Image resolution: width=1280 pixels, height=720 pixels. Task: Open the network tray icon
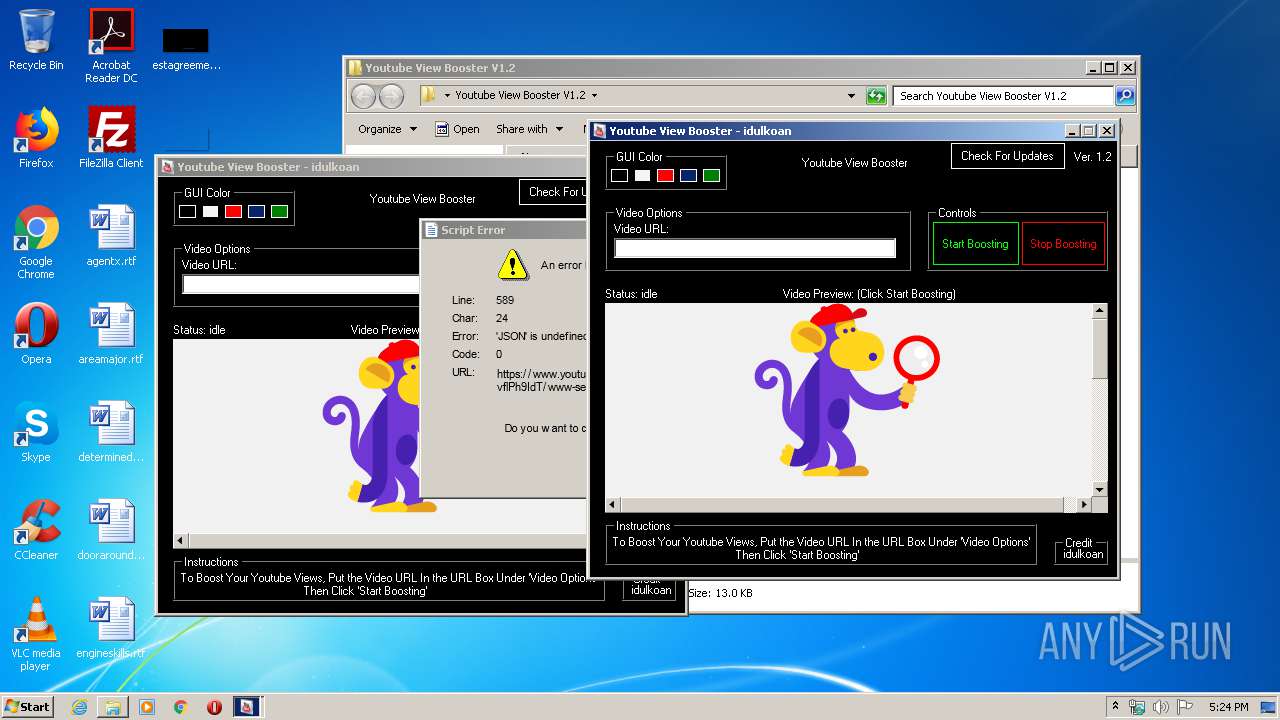coord(1138,707)
